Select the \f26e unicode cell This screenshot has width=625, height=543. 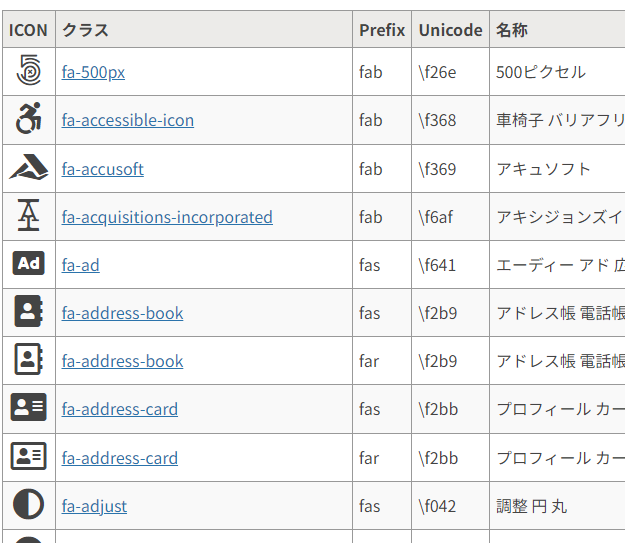pyautogui.click(x=450, y=72)
